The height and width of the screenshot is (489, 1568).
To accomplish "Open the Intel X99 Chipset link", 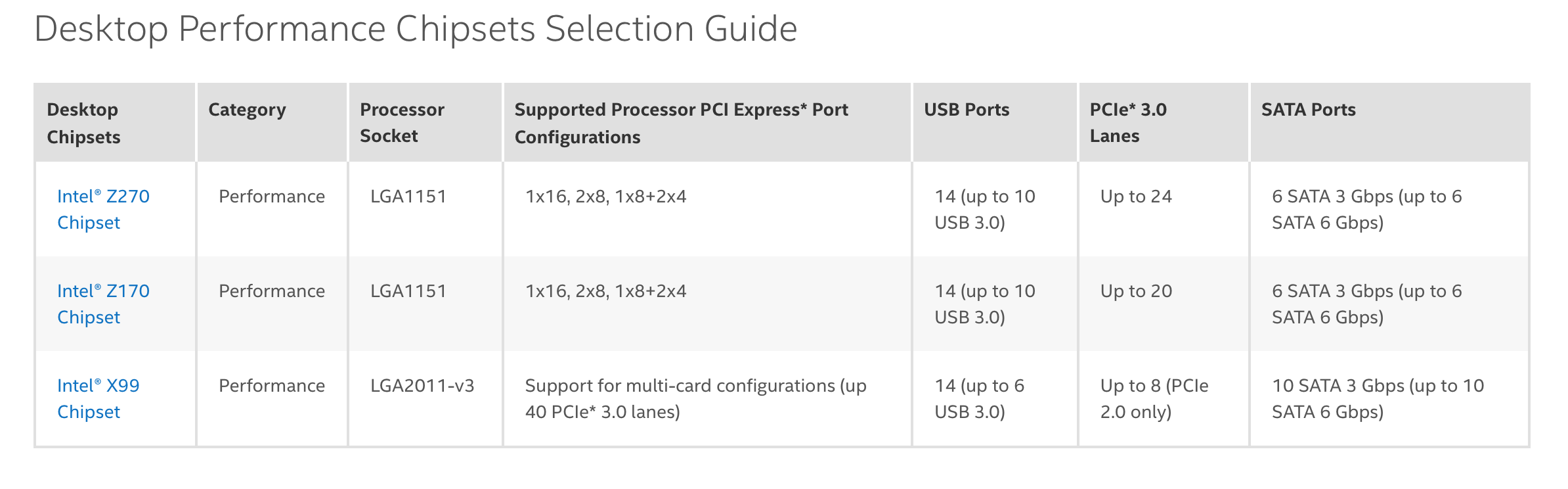I will tap(98, 398).
